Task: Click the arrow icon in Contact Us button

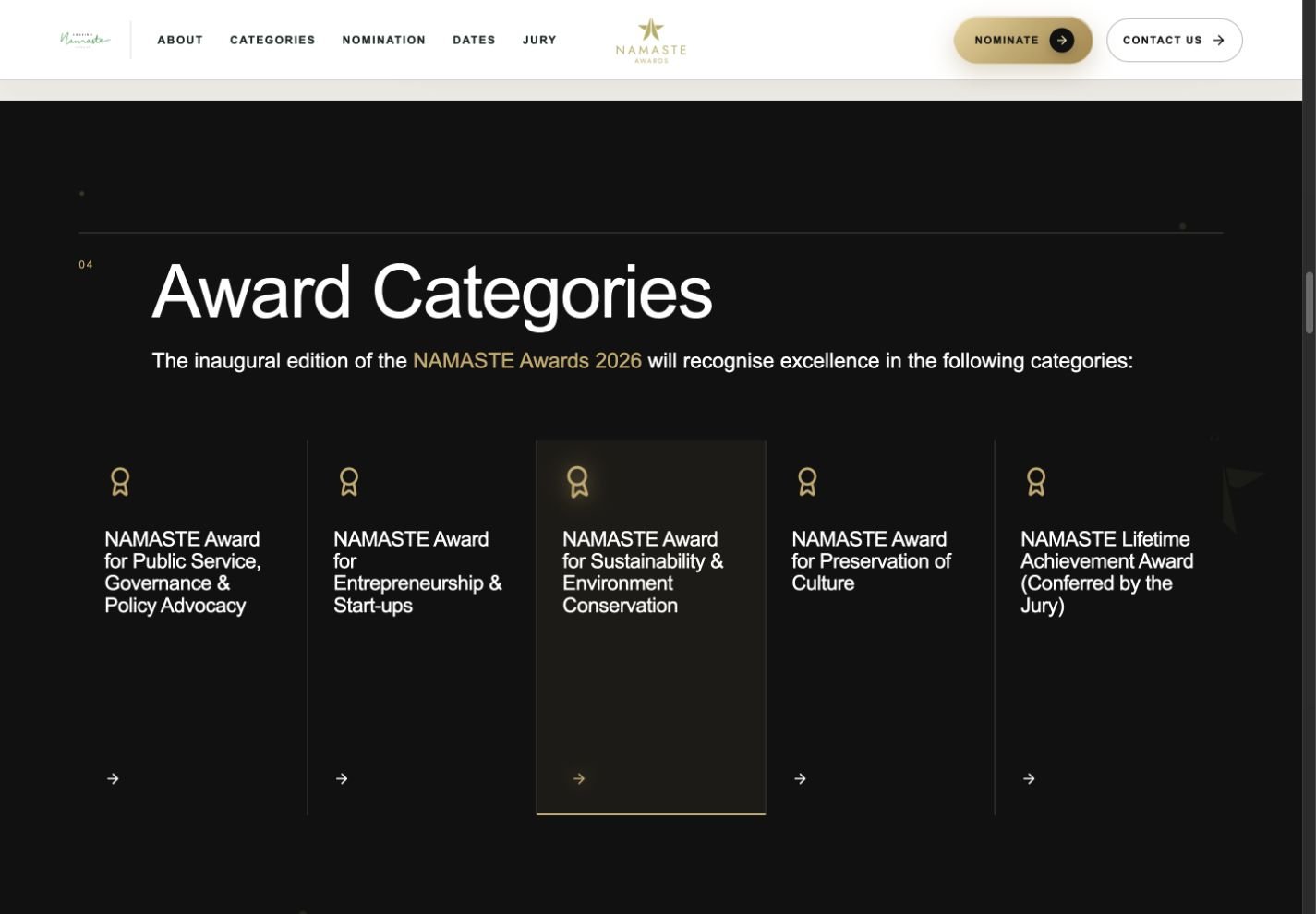Action: [x=1219, y=41]
